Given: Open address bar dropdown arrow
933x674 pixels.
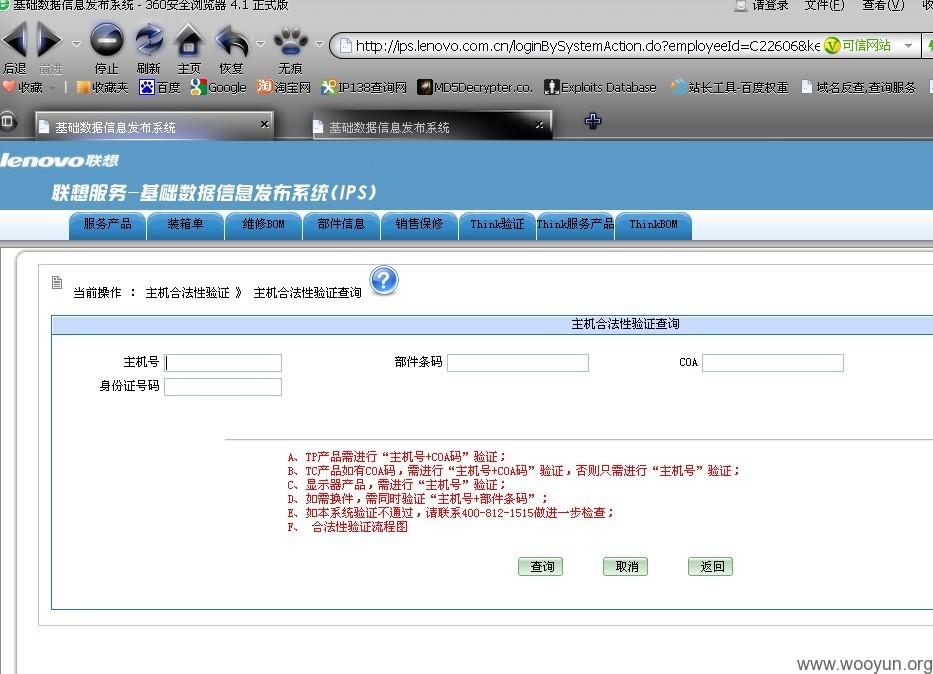Looking at the screenshot, I should [x=908, y=45].
